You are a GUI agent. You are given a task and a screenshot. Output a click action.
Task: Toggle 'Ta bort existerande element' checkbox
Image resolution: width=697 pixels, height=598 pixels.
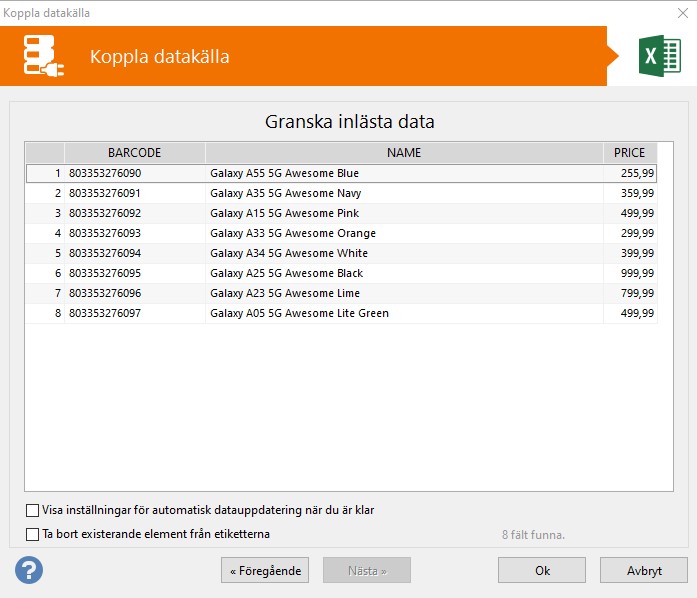[x=33, y=534]
